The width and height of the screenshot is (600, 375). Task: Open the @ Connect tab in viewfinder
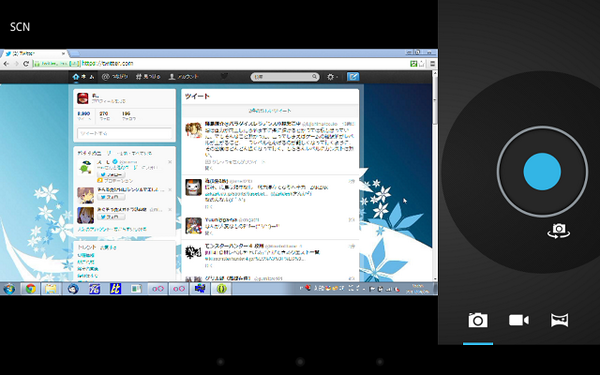coord(115,77)
